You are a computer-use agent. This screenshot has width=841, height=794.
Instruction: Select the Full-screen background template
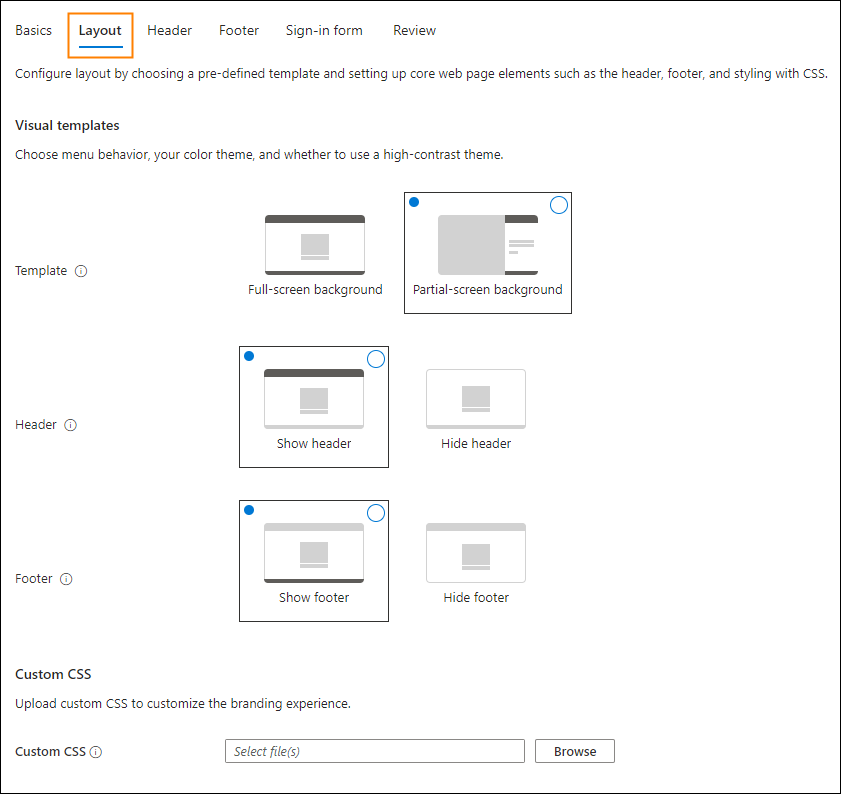[315, 255]
